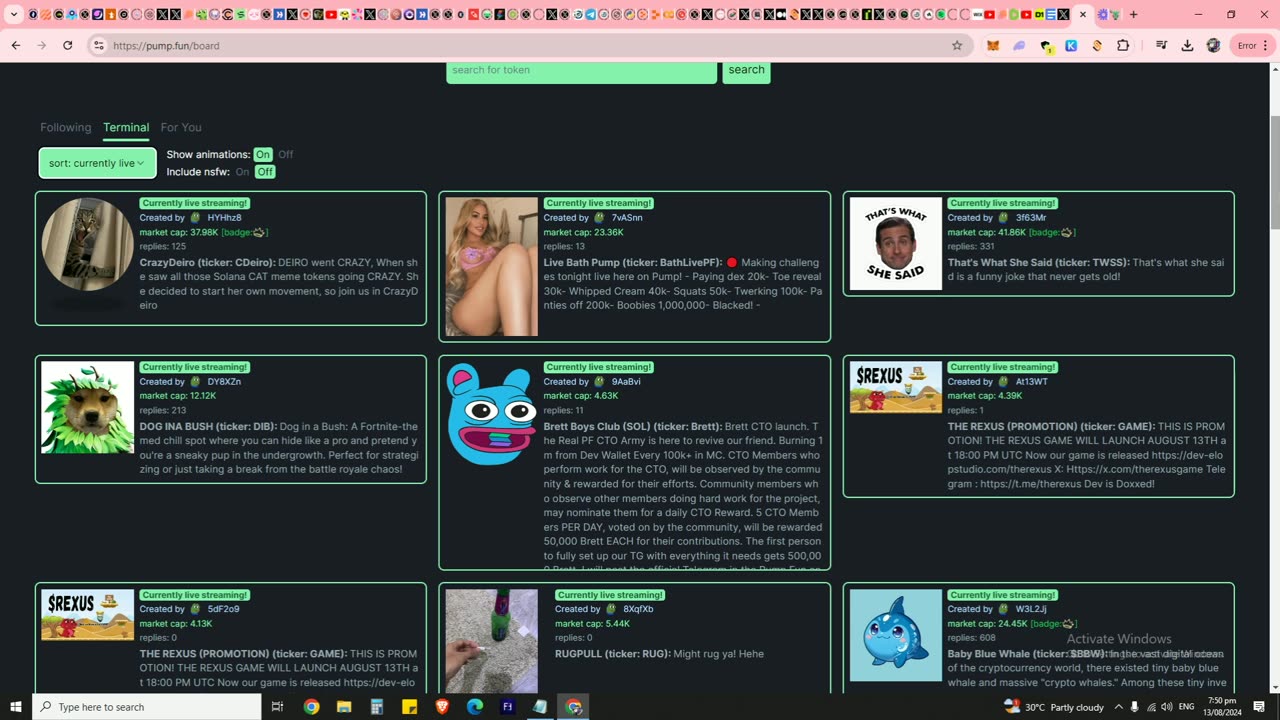Screen dimensions: 1280x720
Task: View site information icon beside the URL
Action: pyautogui.click(x=97, y=45)
